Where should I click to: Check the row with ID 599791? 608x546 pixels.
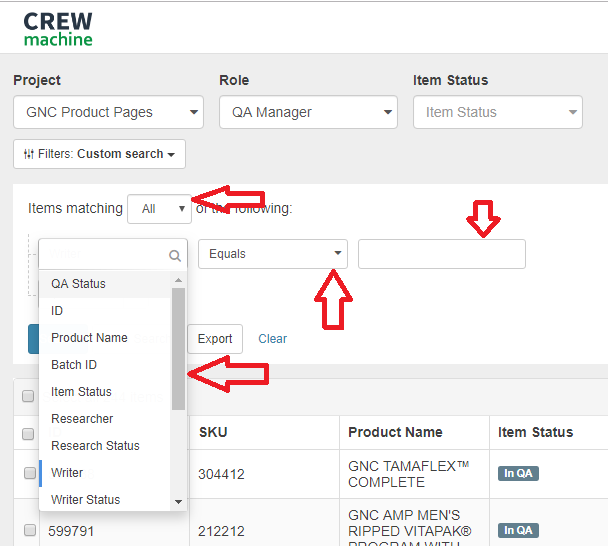(30, 530)
